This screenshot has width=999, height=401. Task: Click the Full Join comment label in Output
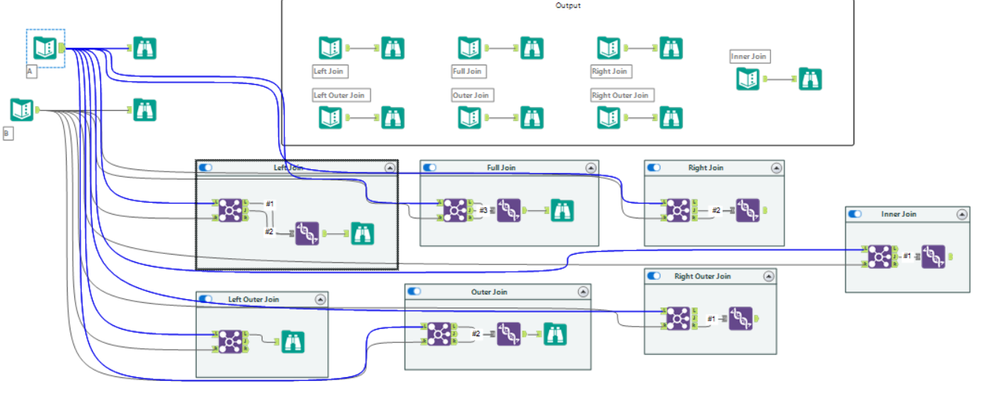pos(469,71)
